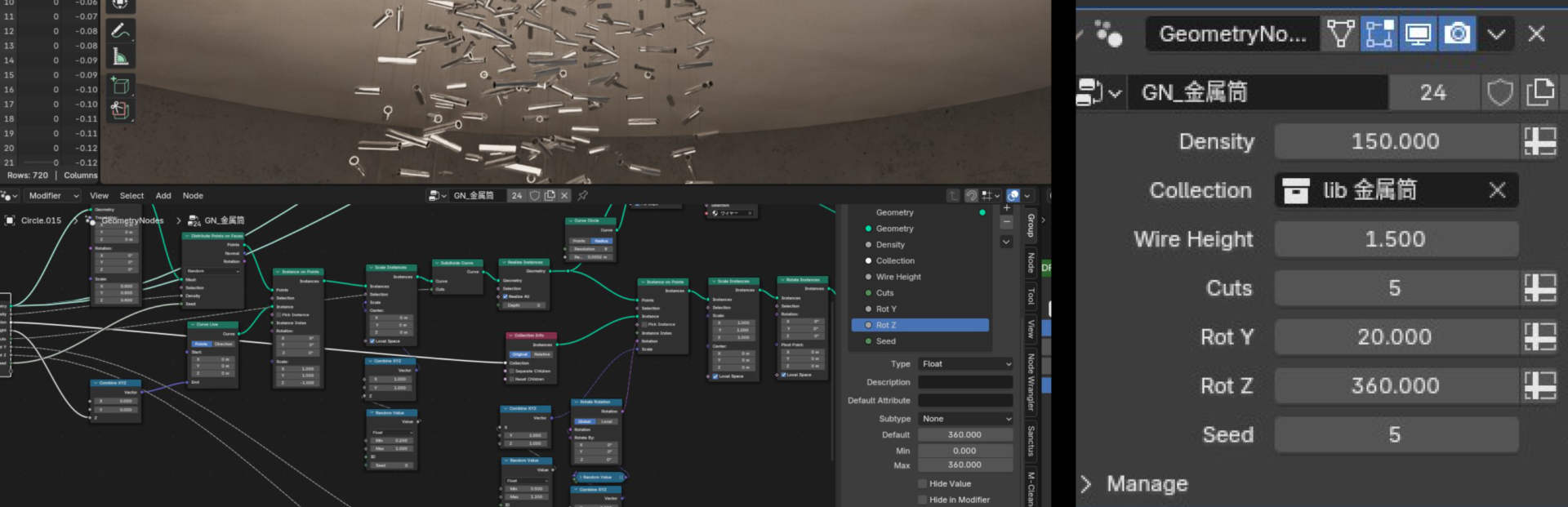This screenshot has height=507, width=1568.
Task: Open the Subtype dropdown showing None
Action: [x=965, y=419]
